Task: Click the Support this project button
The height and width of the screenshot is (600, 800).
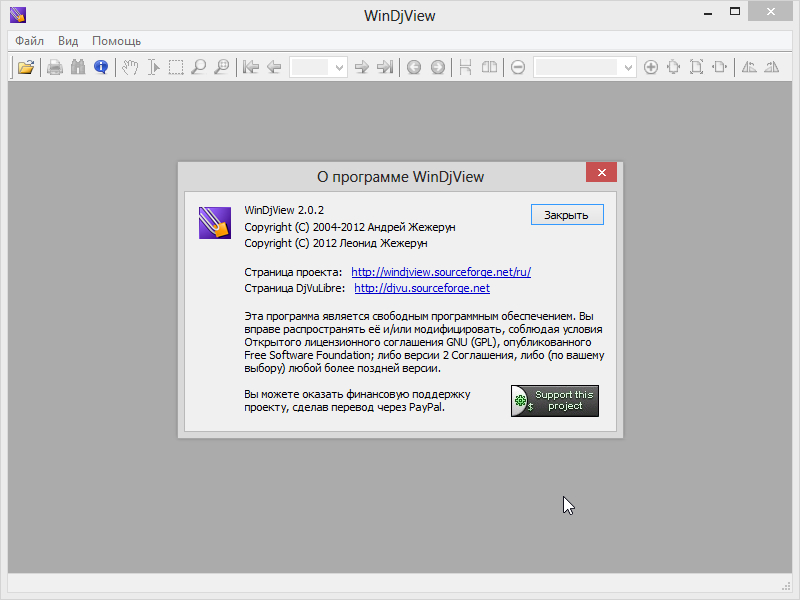Action: click(554, 400)
